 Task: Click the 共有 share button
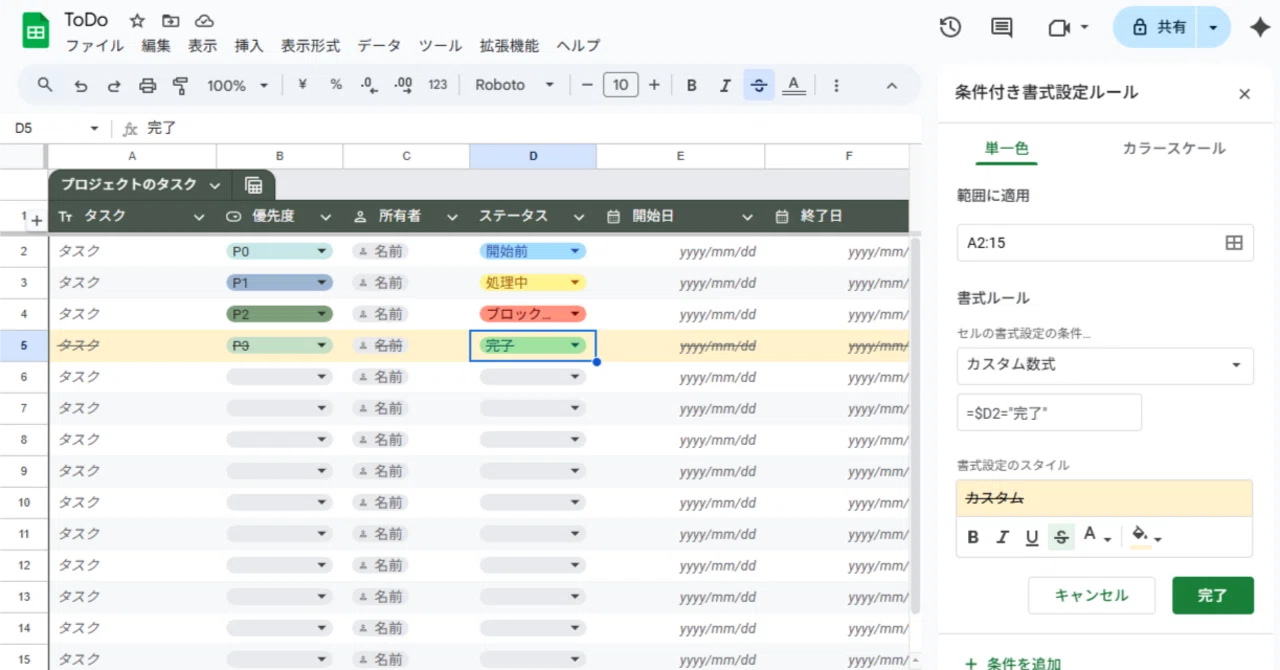(x=1158, y=28)
